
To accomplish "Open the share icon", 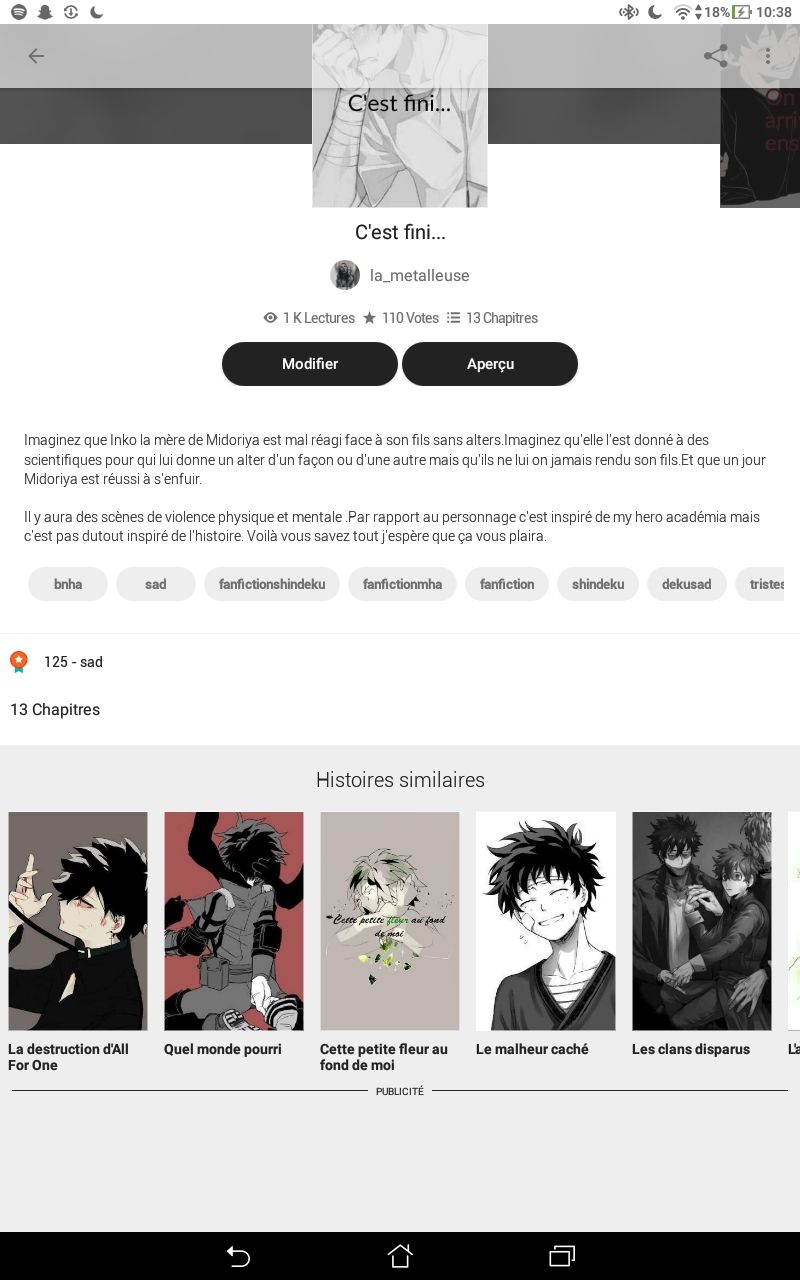I will coord(716,56).
